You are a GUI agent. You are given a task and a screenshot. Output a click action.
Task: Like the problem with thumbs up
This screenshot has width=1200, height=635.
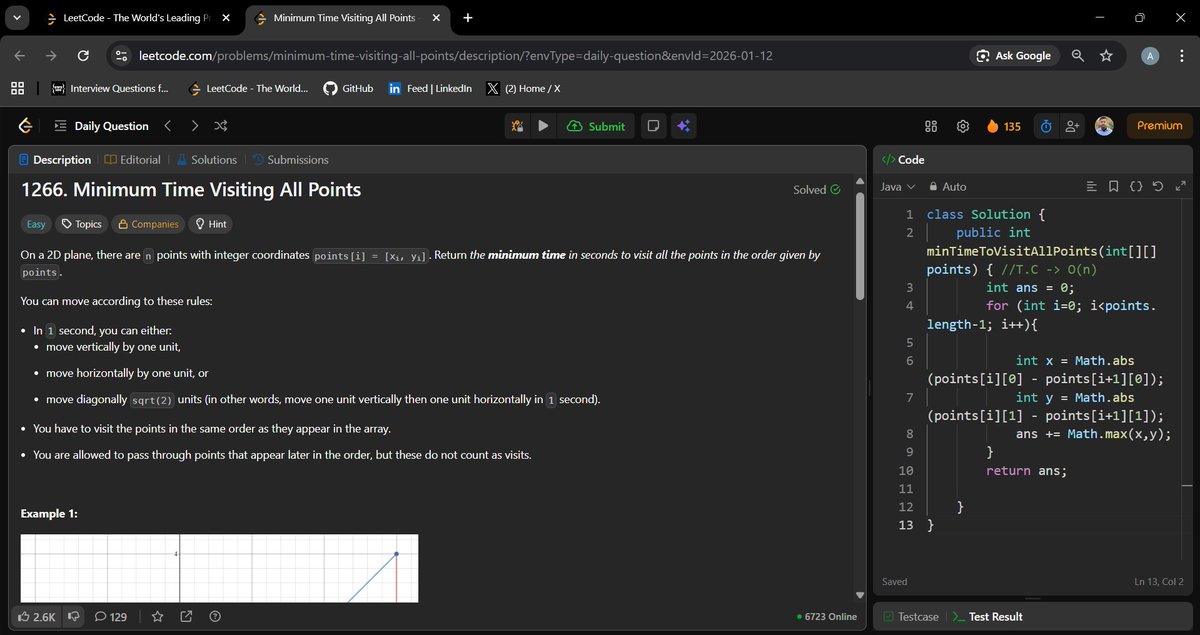click(x=38, y=617)
